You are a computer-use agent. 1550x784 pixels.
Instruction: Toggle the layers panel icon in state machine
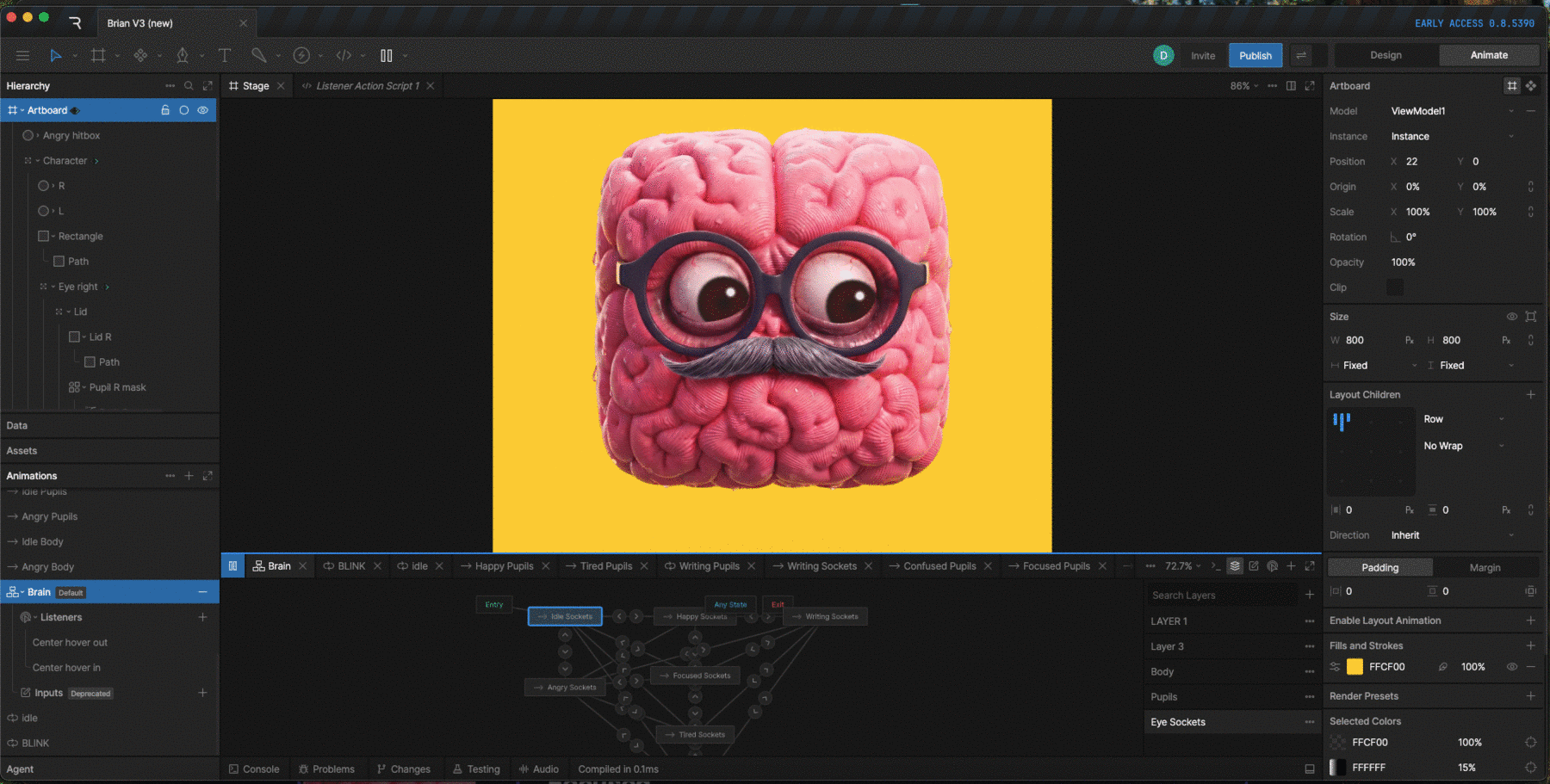tap(1235, 566)
